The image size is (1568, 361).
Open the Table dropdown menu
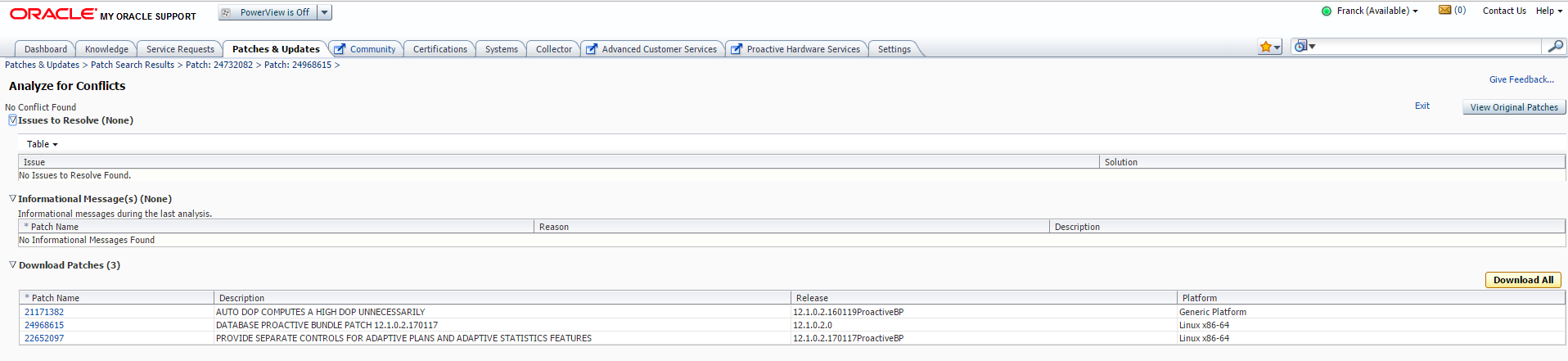pos(43,144)
